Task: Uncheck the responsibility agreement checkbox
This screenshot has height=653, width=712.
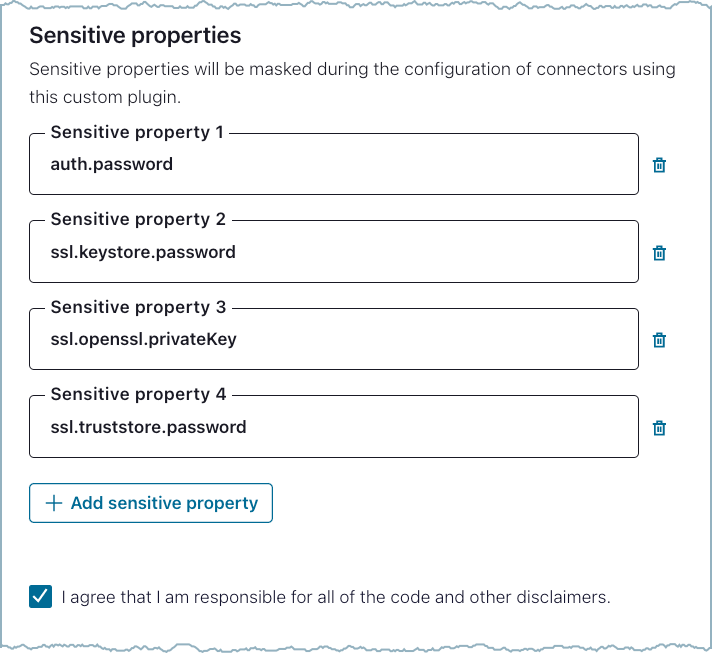Action: coord(41,597)
